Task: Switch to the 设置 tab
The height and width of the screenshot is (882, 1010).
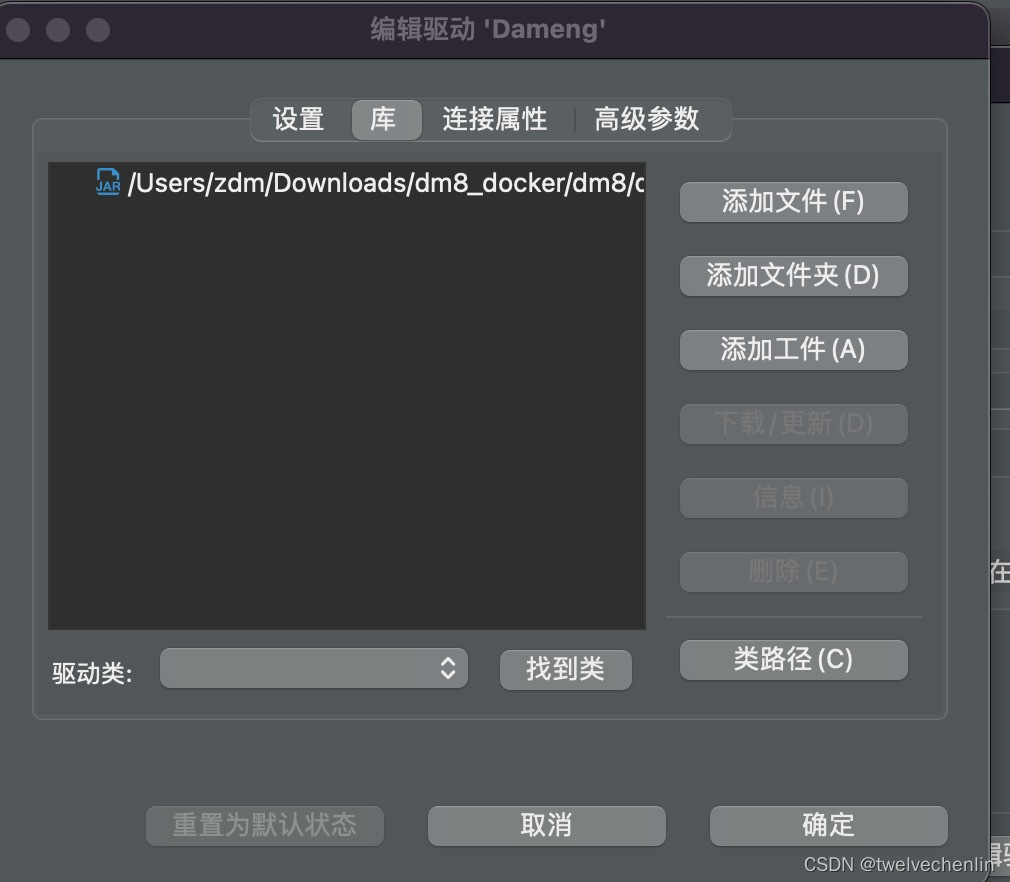Action: (298, 119)
